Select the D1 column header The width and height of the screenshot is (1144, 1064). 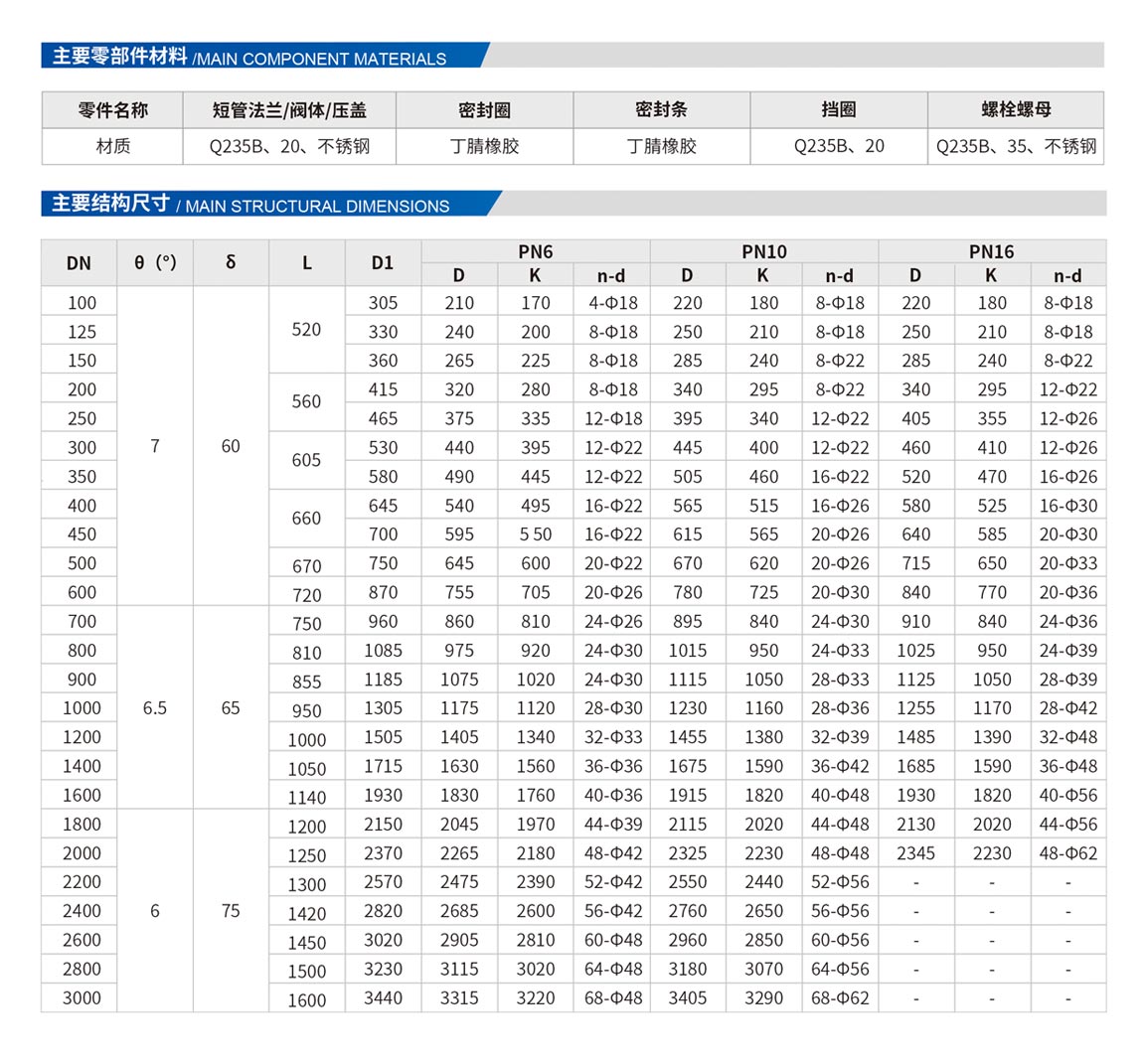[383, 263]
